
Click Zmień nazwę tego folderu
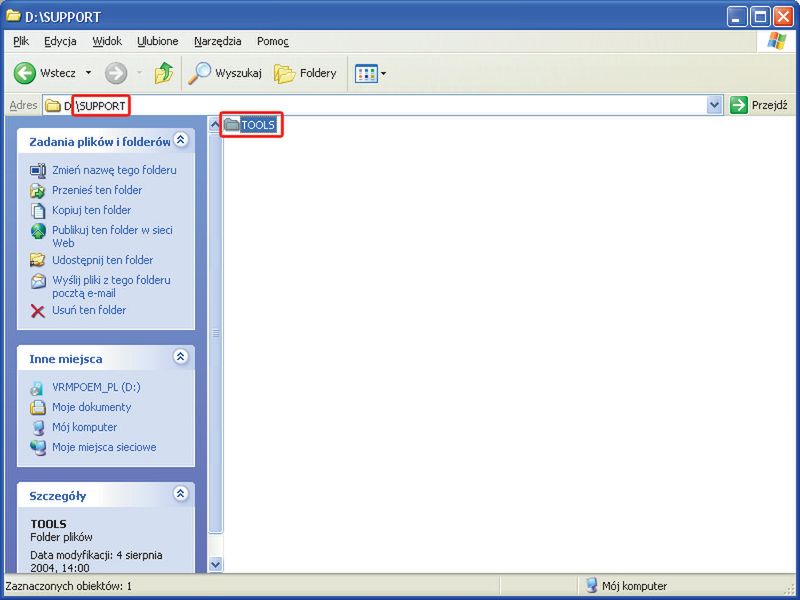point(114,170)
